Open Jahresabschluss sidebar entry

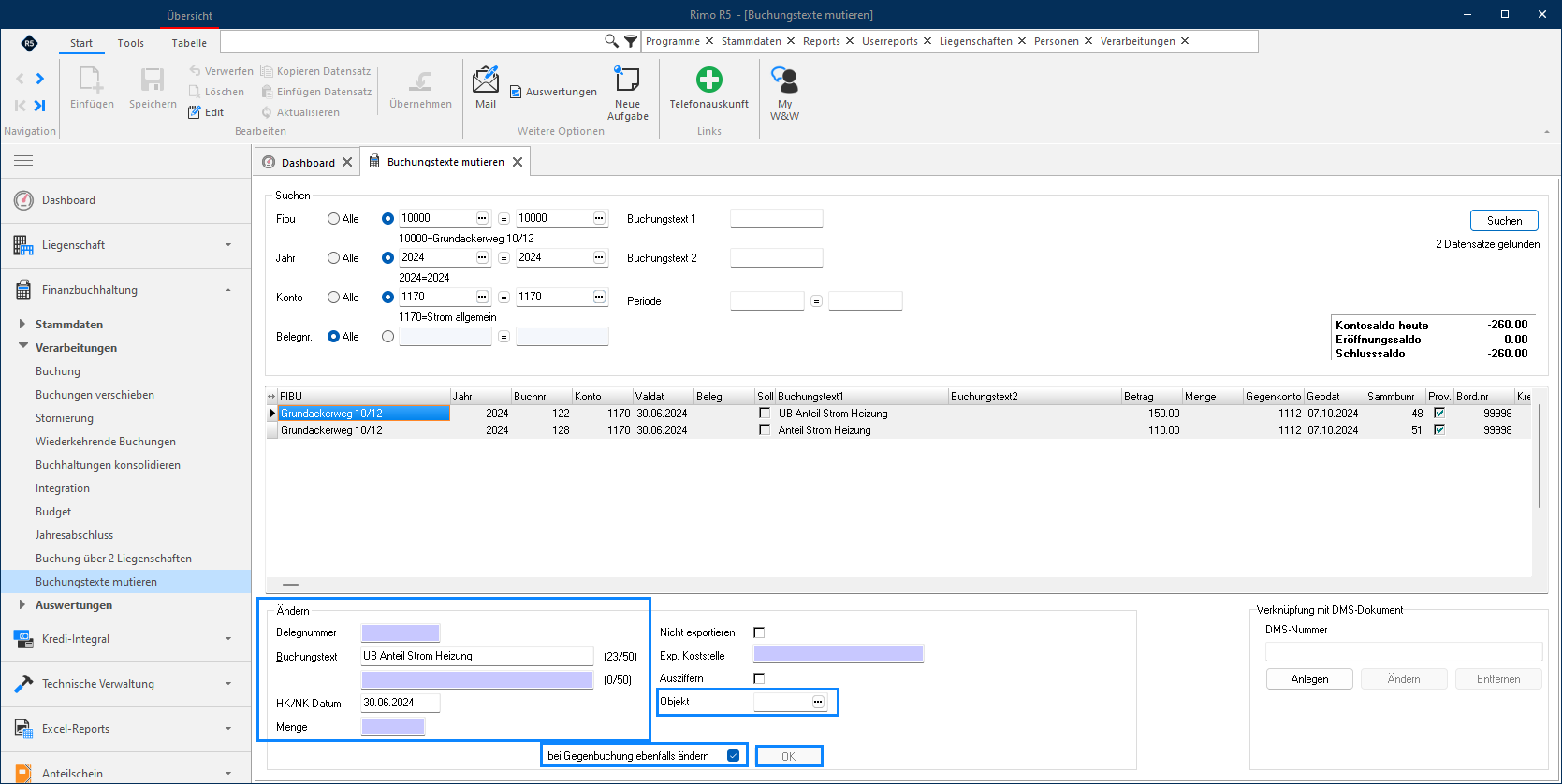point(74,535)
